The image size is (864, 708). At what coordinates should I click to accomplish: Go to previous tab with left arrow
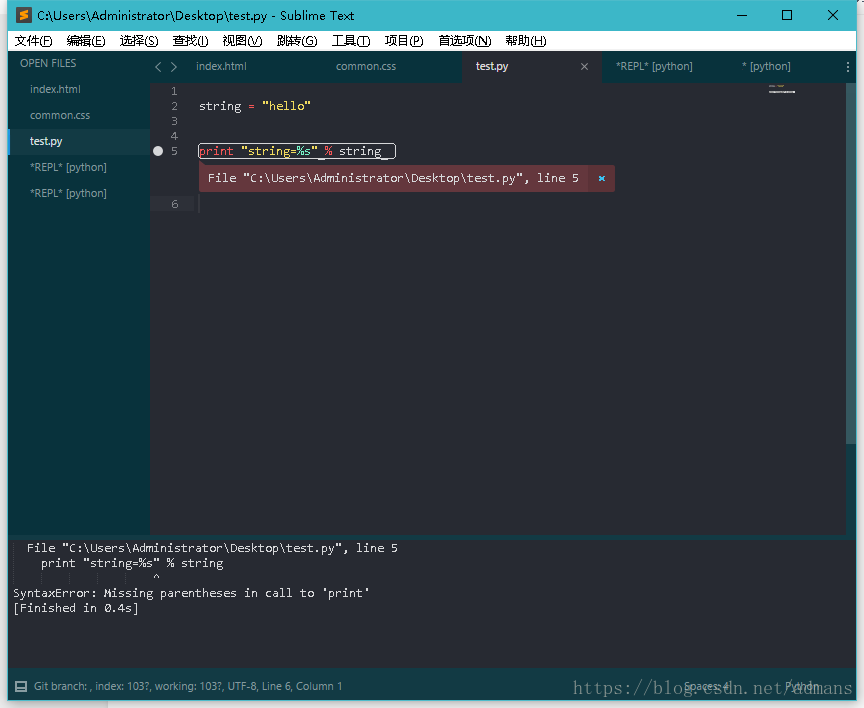[x=158, y=67]
